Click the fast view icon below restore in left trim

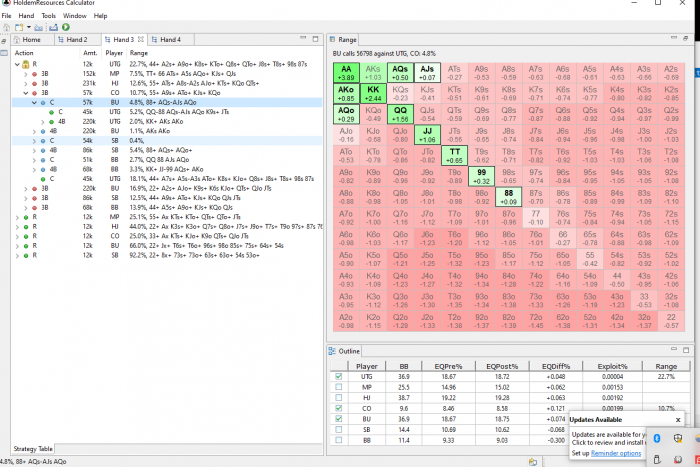click(x=4, y=53)
